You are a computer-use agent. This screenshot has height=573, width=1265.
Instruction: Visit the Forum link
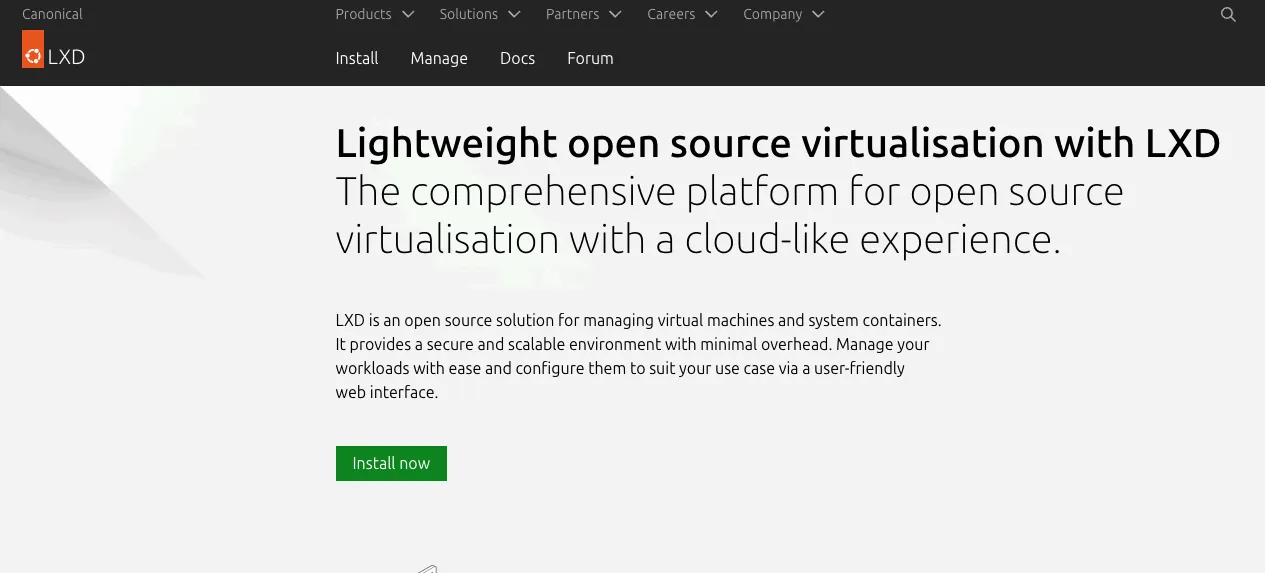coord(590,58)
